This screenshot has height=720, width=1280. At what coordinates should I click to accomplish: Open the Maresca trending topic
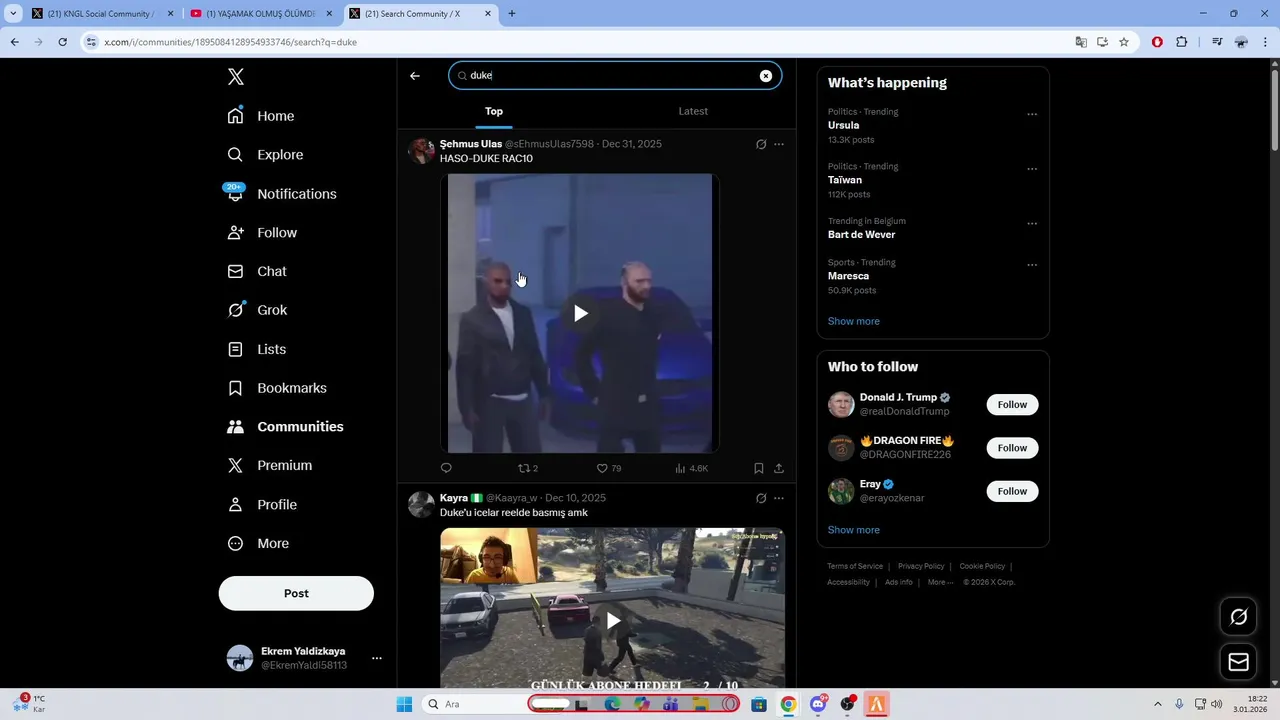pyautogui.click(x=849, y=276)
